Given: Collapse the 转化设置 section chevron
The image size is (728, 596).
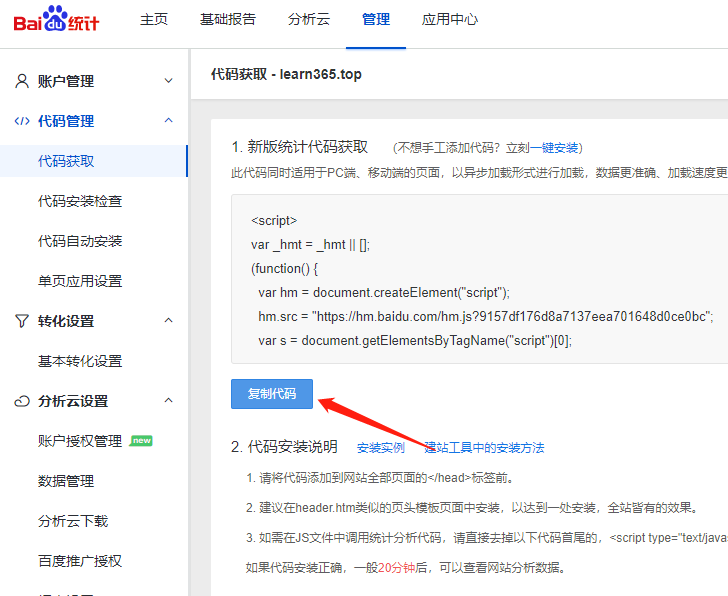Looking at the screenshot, I should coord(168,321).
